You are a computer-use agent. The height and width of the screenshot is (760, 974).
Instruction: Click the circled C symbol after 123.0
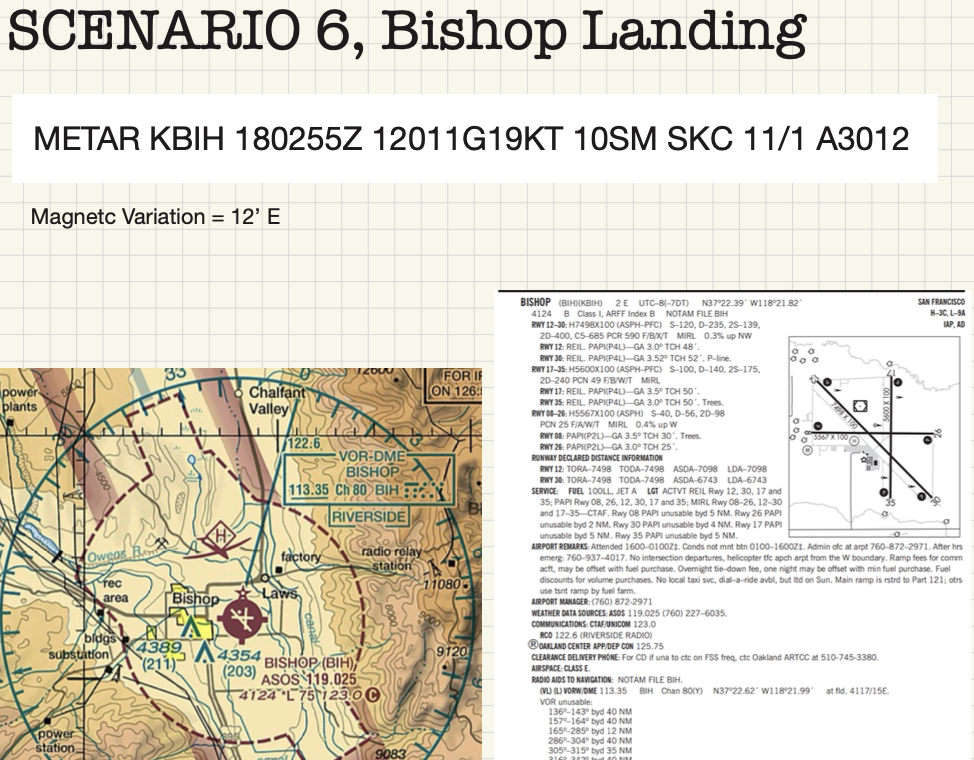pyautogui.click(x=373, y=694)
